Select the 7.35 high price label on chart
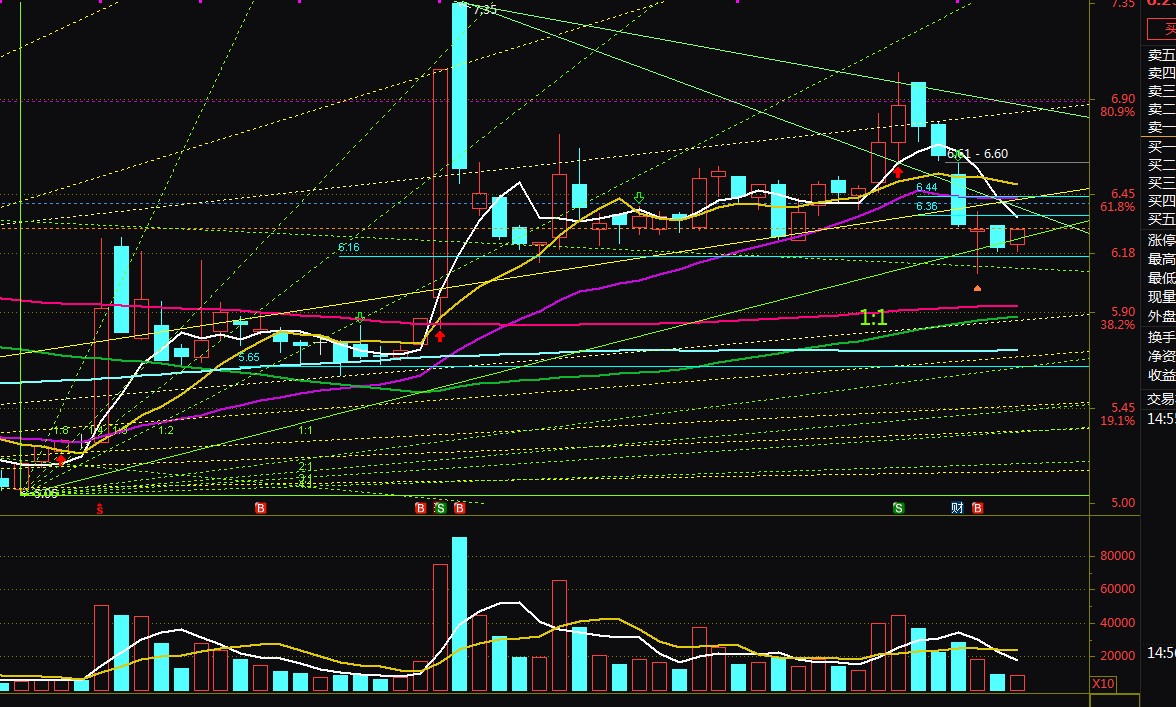 [485, 10]
